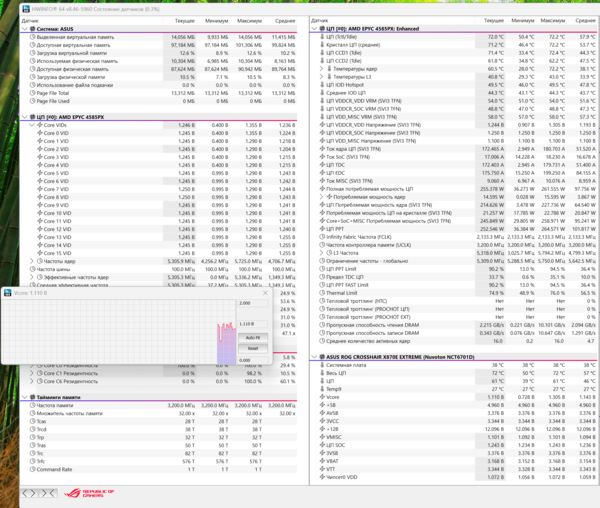Expand the Температуры ядер group
This screenshot has width=600, height=508.
(x=321, y=69)
